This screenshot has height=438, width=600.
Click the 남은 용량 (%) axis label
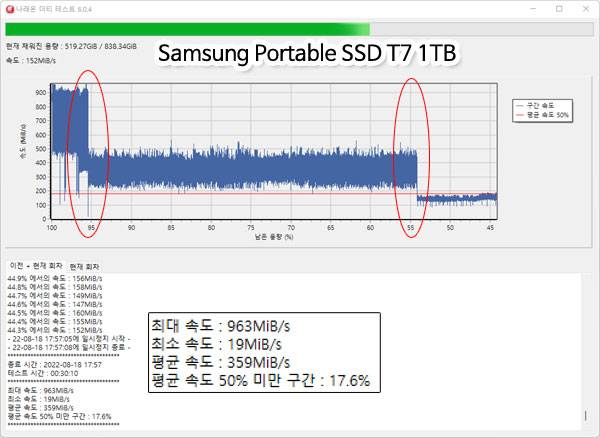pos(273,238)
